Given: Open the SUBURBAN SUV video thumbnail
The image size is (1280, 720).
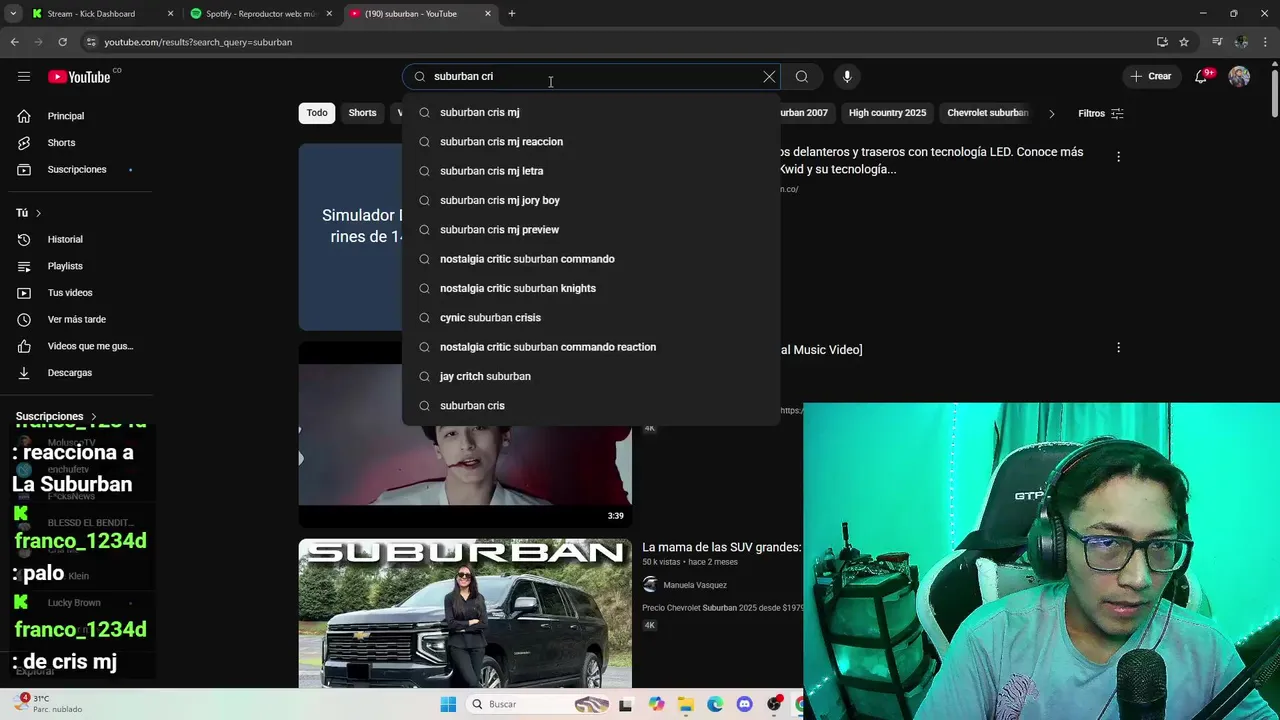Looking at the screenshot, I should pos(465,613).
